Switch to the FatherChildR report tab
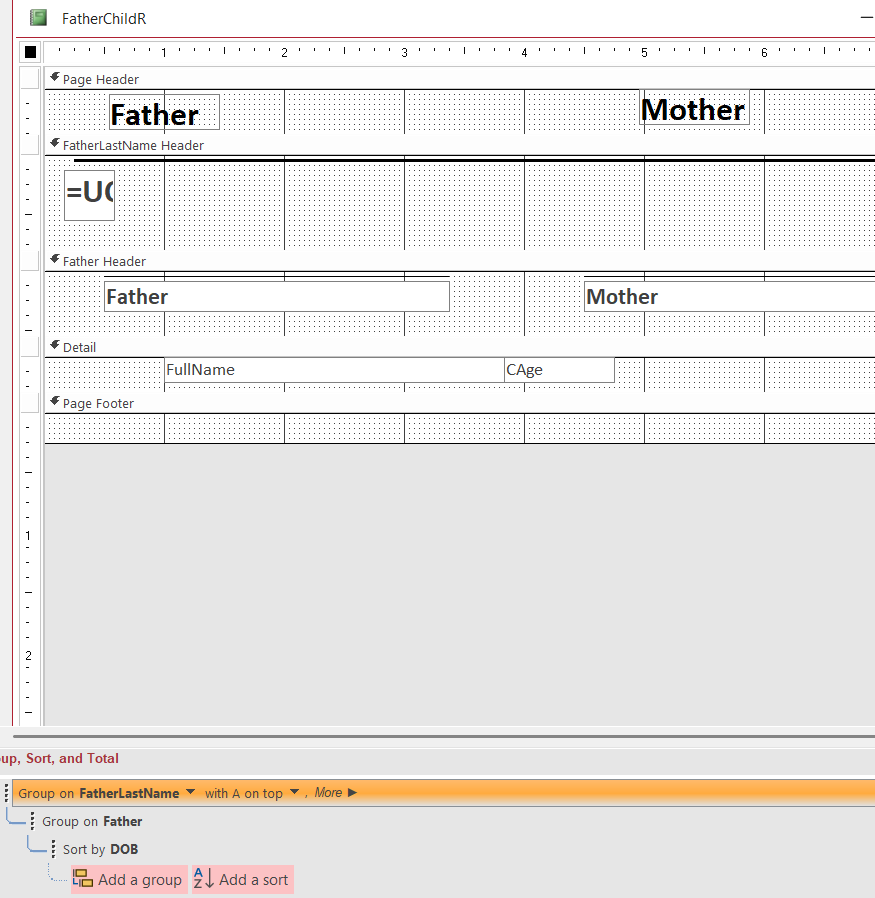The height and width of the screenshot is (898, 875). coord(104,19)
